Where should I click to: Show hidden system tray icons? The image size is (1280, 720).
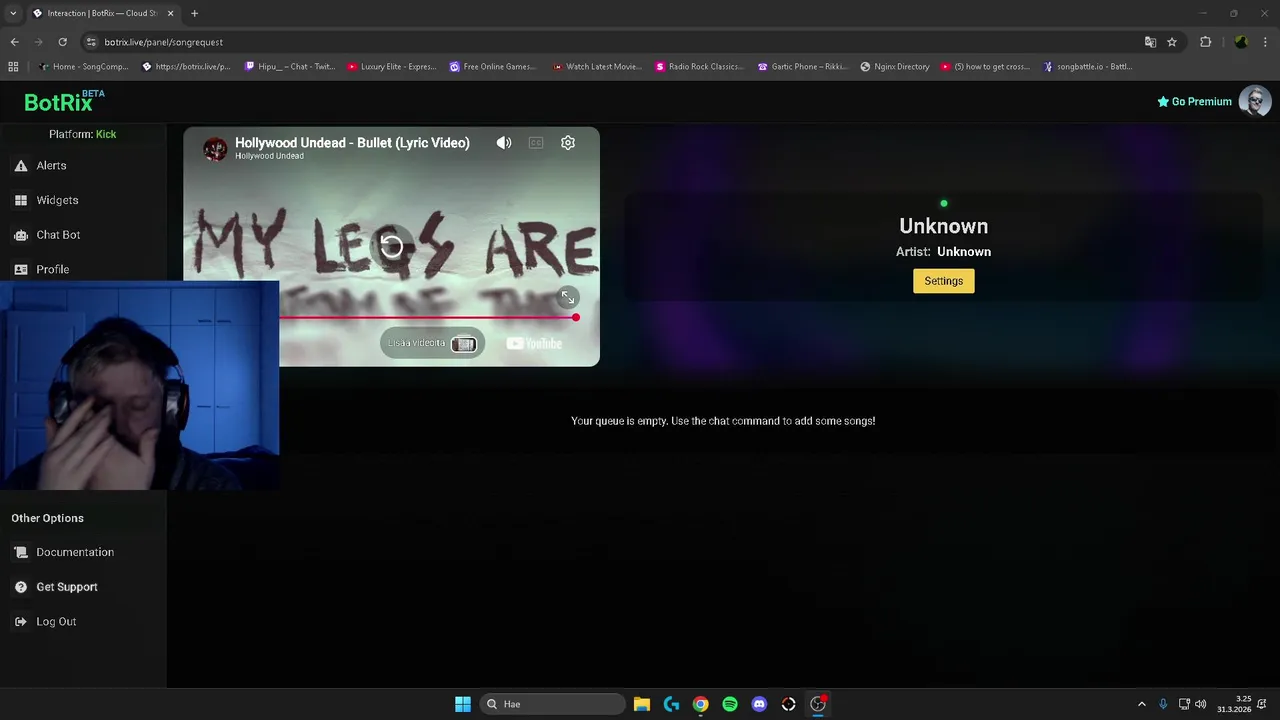point(1142,704)
